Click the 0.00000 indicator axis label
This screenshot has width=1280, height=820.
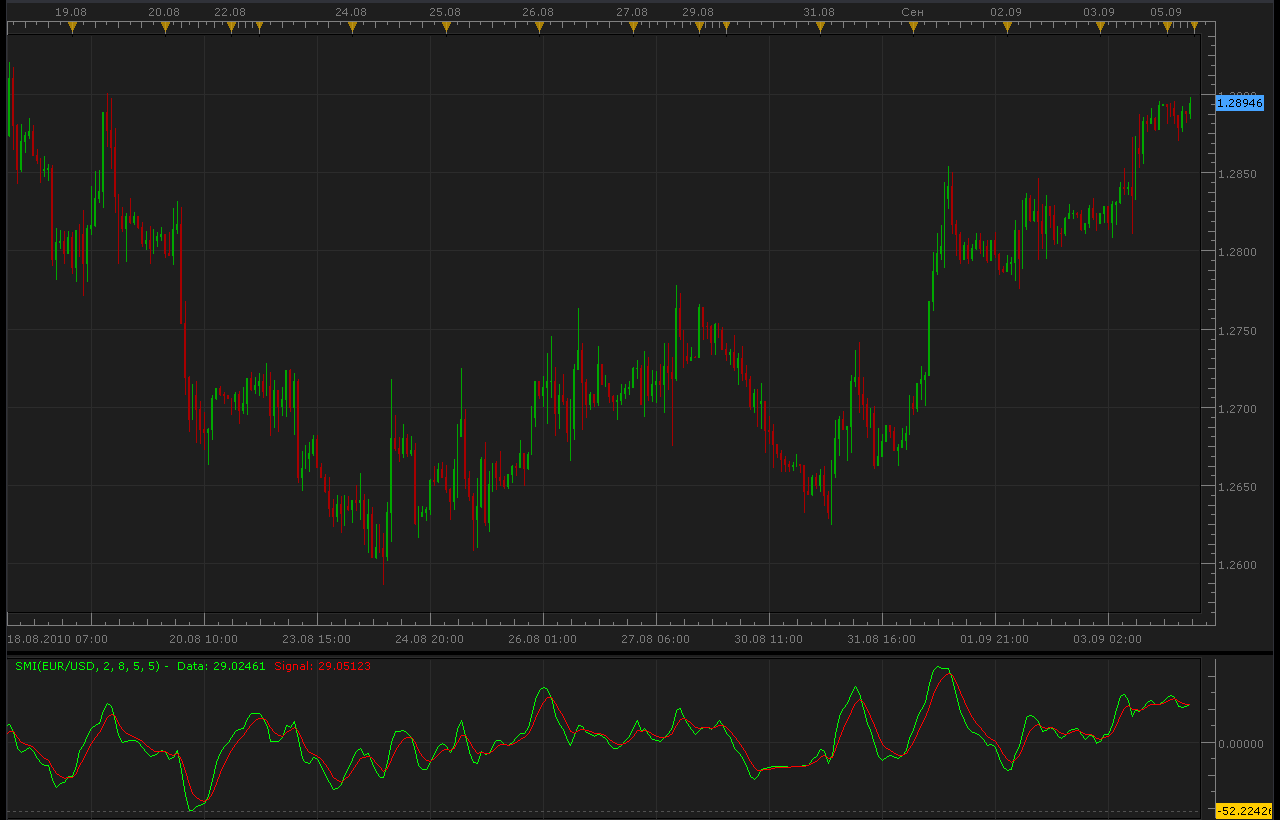click(1241, 743)
